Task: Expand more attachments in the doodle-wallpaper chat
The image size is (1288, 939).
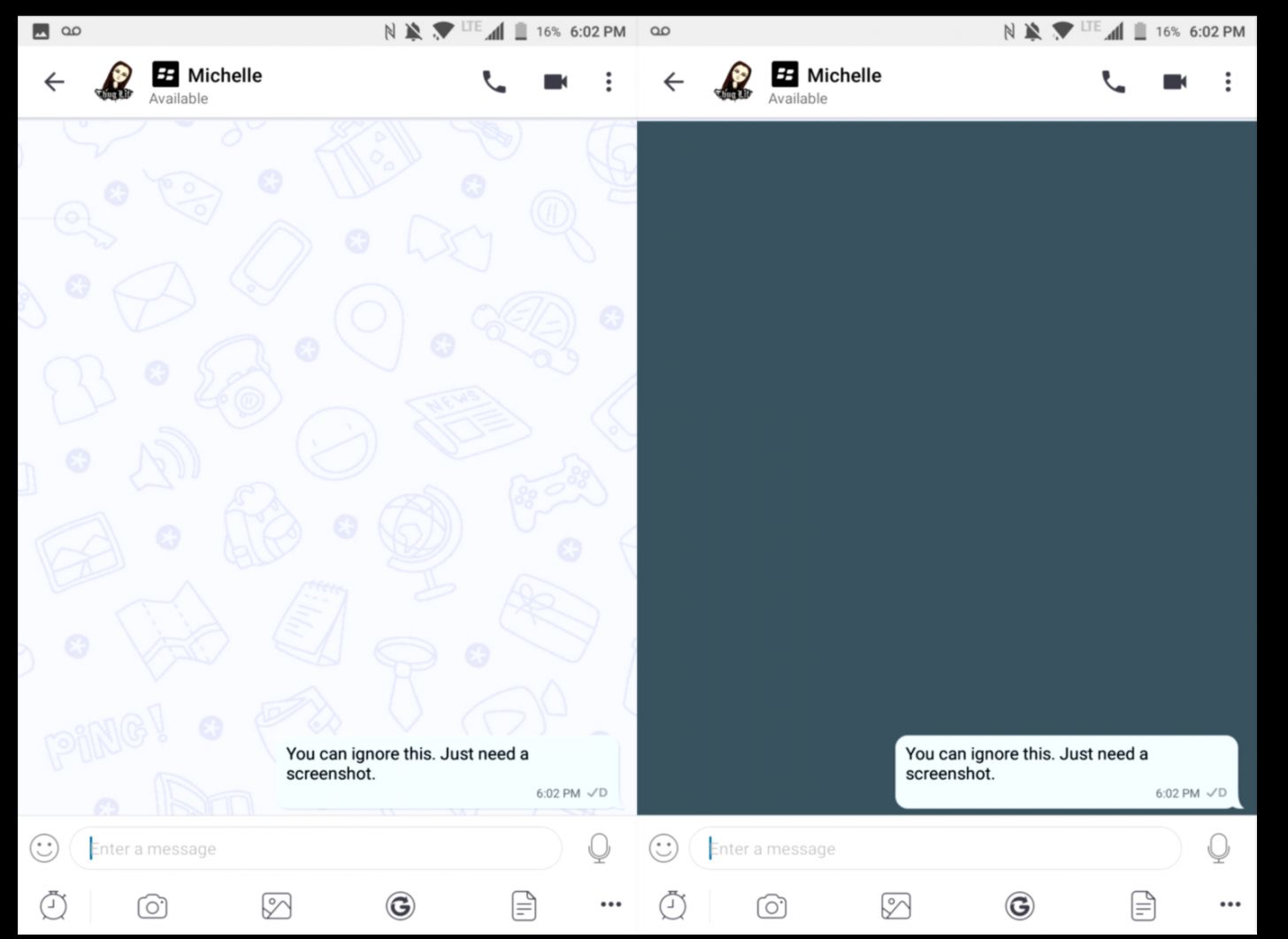Action: [610, 905]
